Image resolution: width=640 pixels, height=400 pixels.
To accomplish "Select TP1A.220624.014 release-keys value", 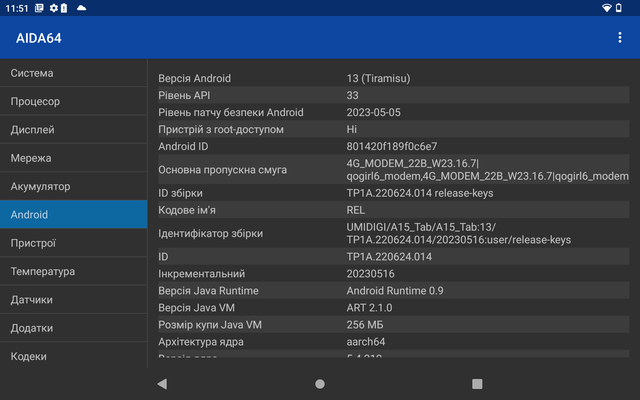I will click(420, 193).
